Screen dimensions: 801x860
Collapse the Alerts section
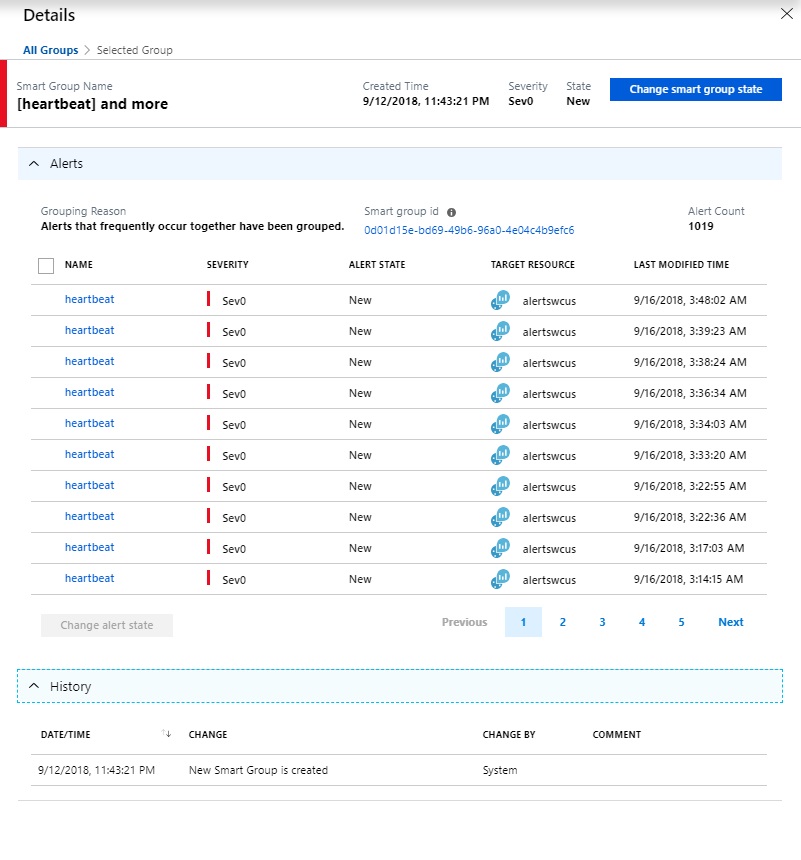(34, 164)
